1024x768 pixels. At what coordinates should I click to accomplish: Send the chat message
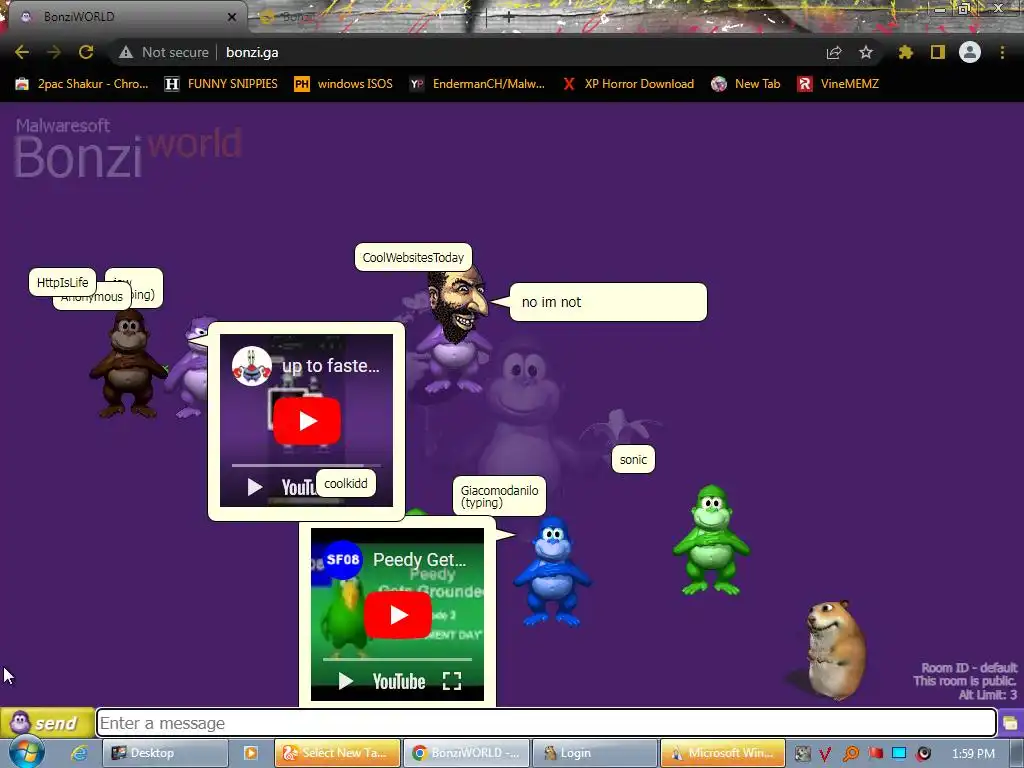click(47, 723)
